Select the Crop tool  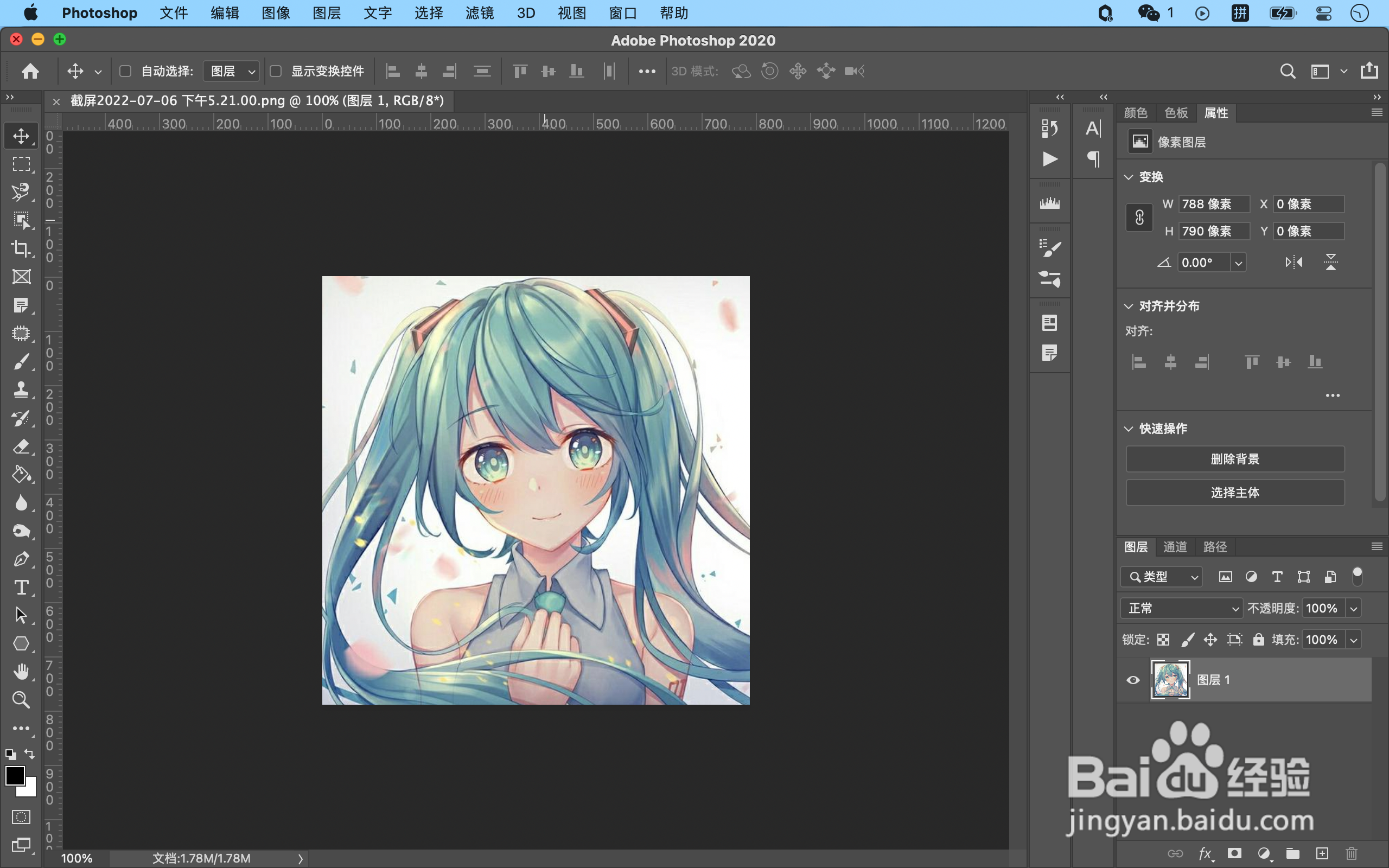21,248
